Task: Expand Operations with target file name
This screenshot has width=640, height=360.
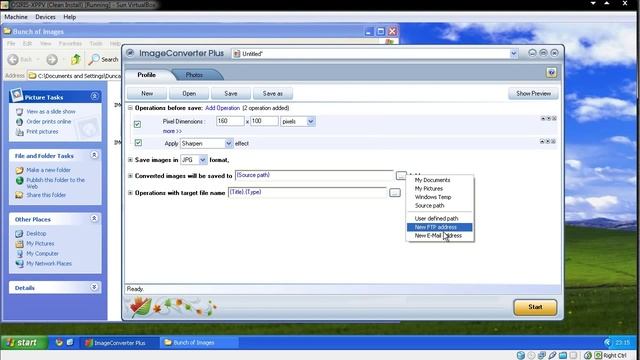Action: (x=130, y=193)
